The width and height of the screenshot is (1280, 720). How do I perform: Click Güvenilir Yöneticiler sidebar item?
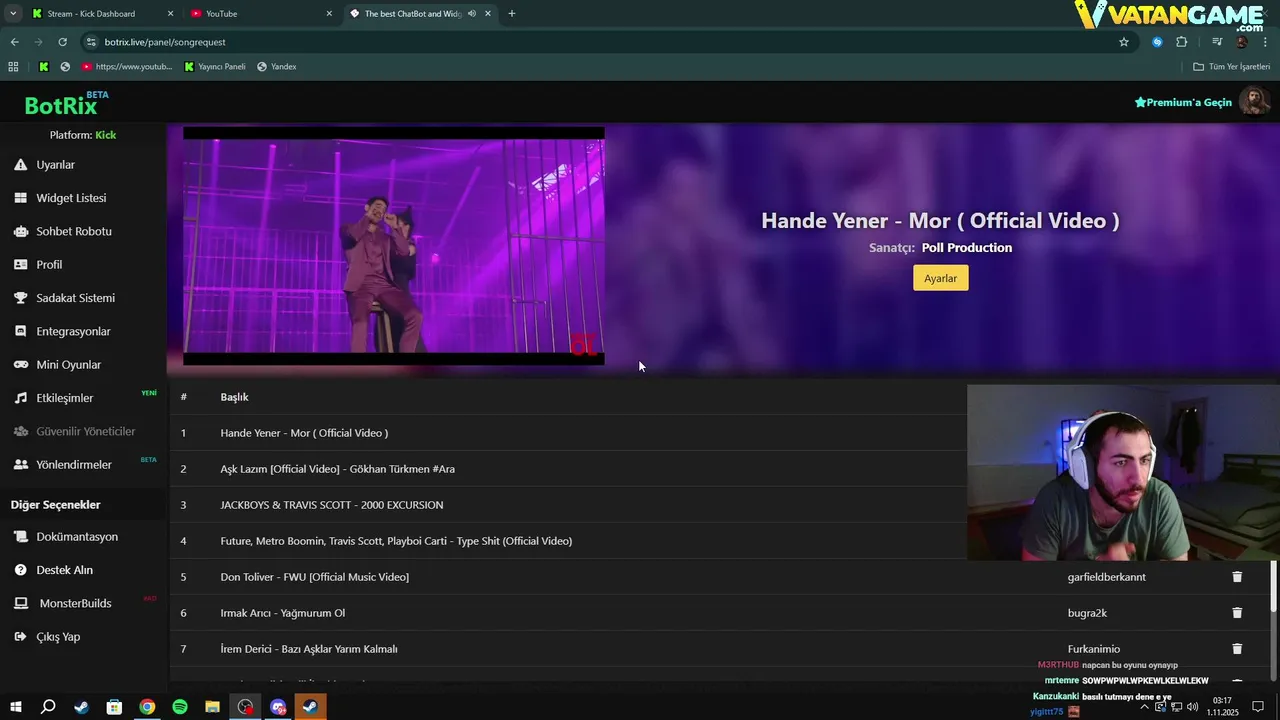point(74,432)
